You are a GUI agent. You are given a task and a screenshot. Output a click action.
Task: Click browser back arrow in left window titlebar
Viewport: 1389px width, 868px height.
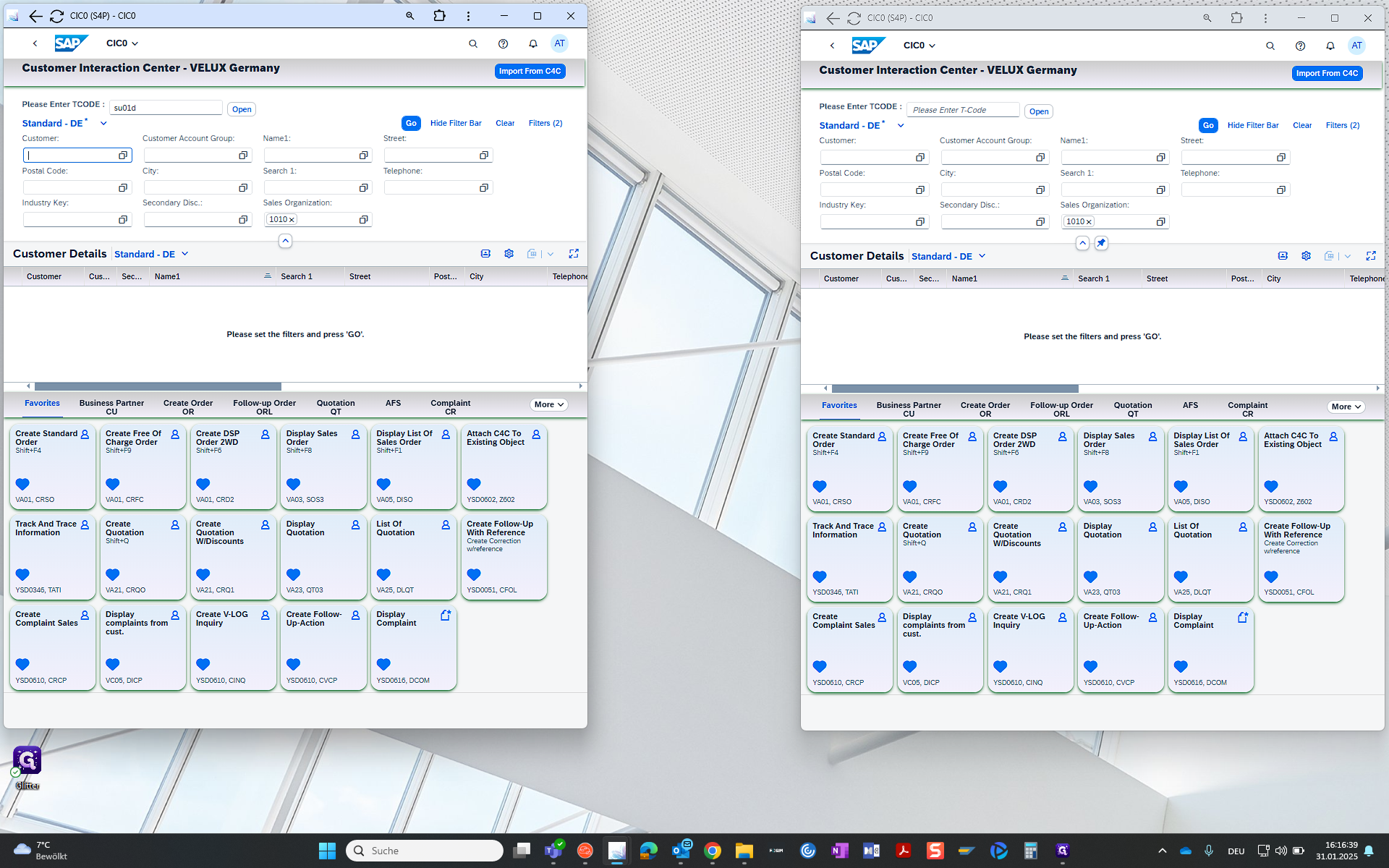point(35,16)
